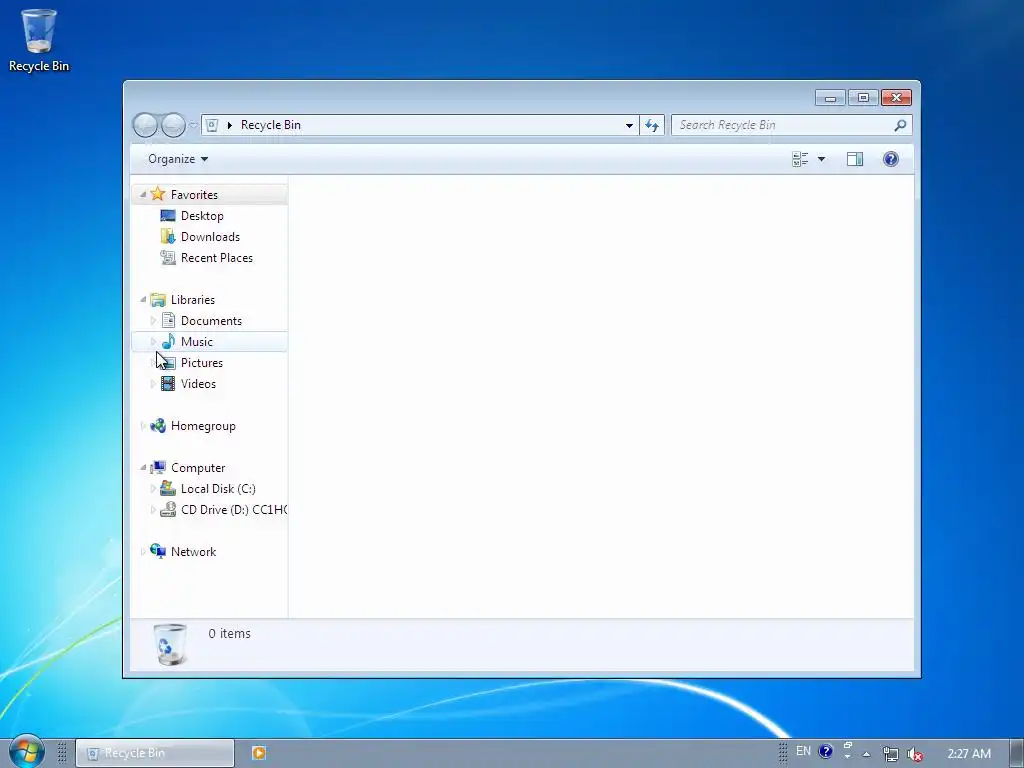Screen dimensions: 1024x768
Task: Open the Recycle Bin desktop icon
Action: [39, 40]
